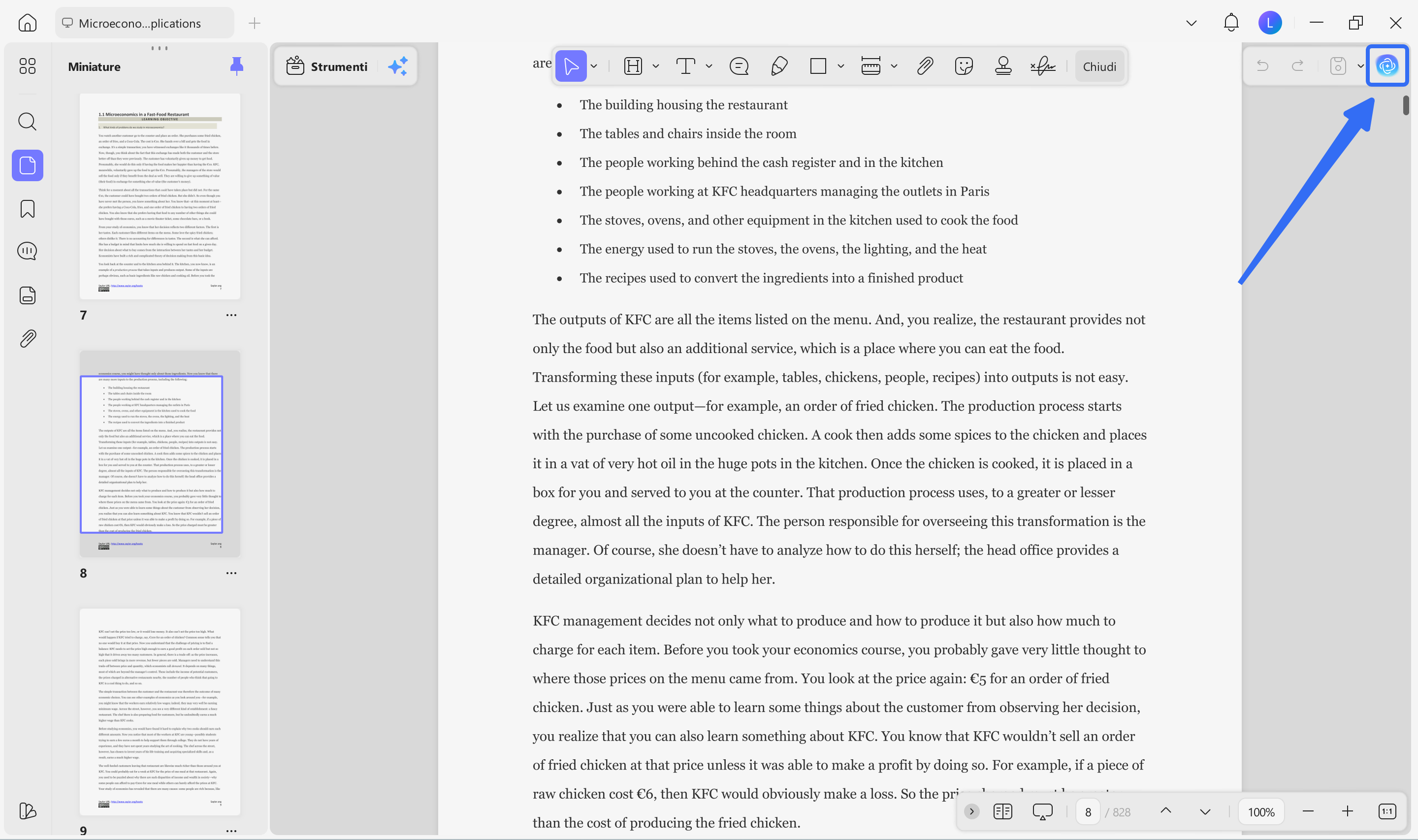Select the comment note tool
Screen dimensions: 1418x840
(739, 66)
